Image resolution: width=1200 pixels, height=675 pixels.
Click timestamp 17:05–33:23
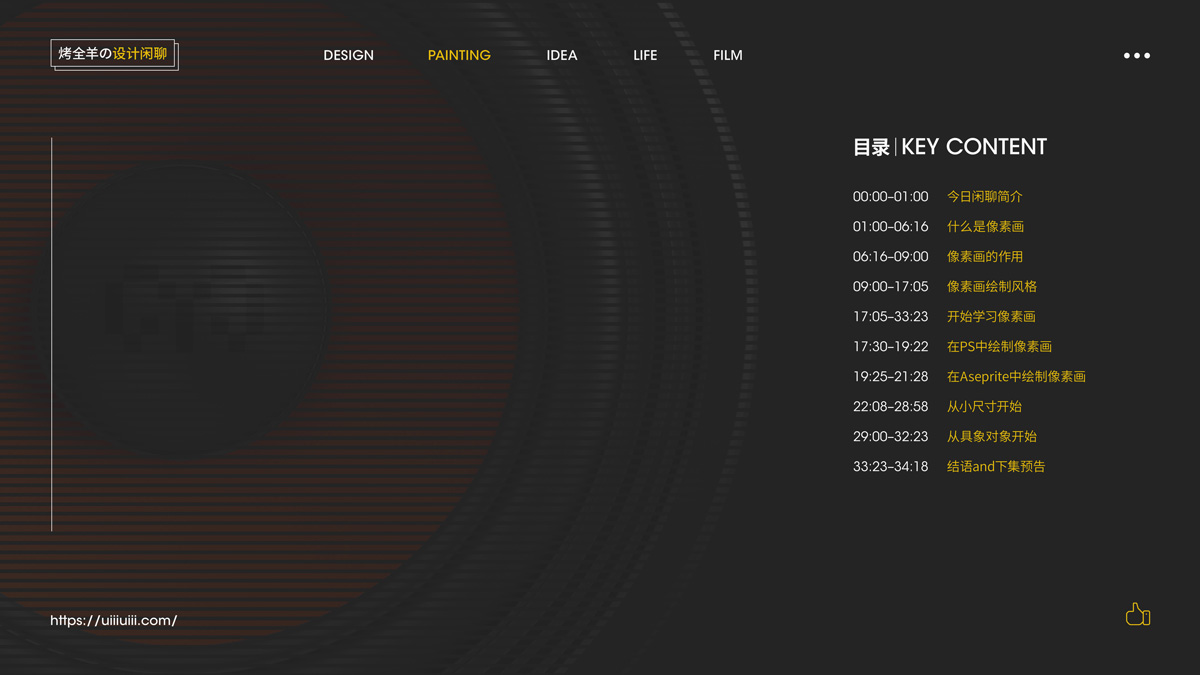[890, 316]
